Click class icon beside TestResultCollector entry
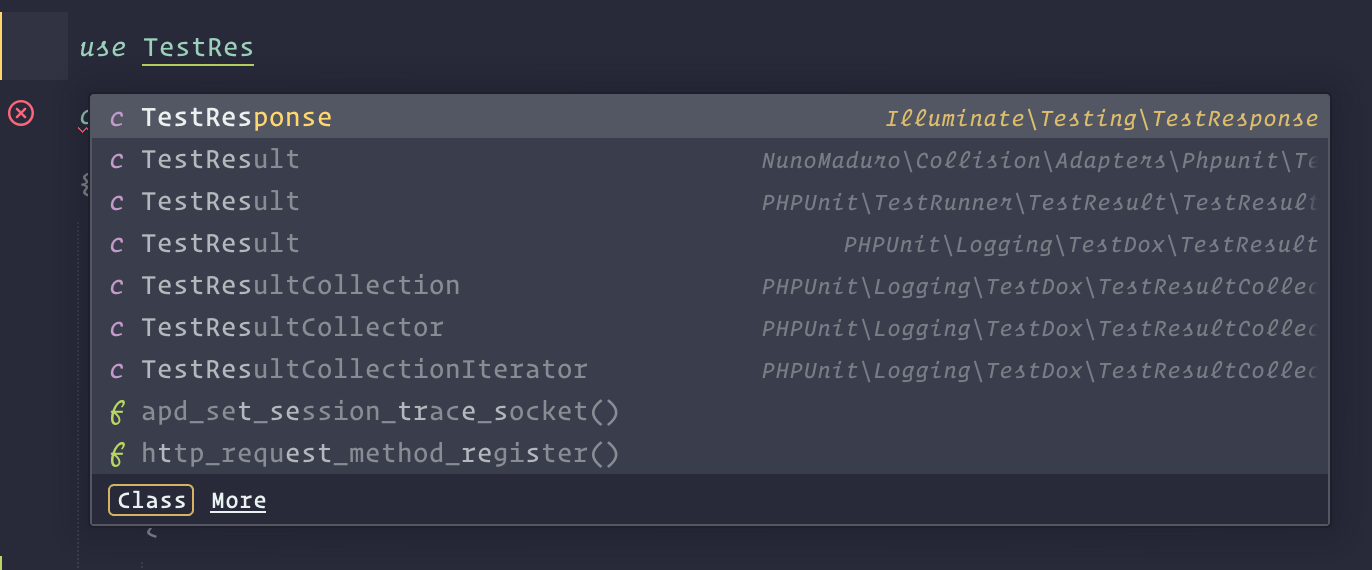Viewport: 1372px width, 570px height. [117, 328]
